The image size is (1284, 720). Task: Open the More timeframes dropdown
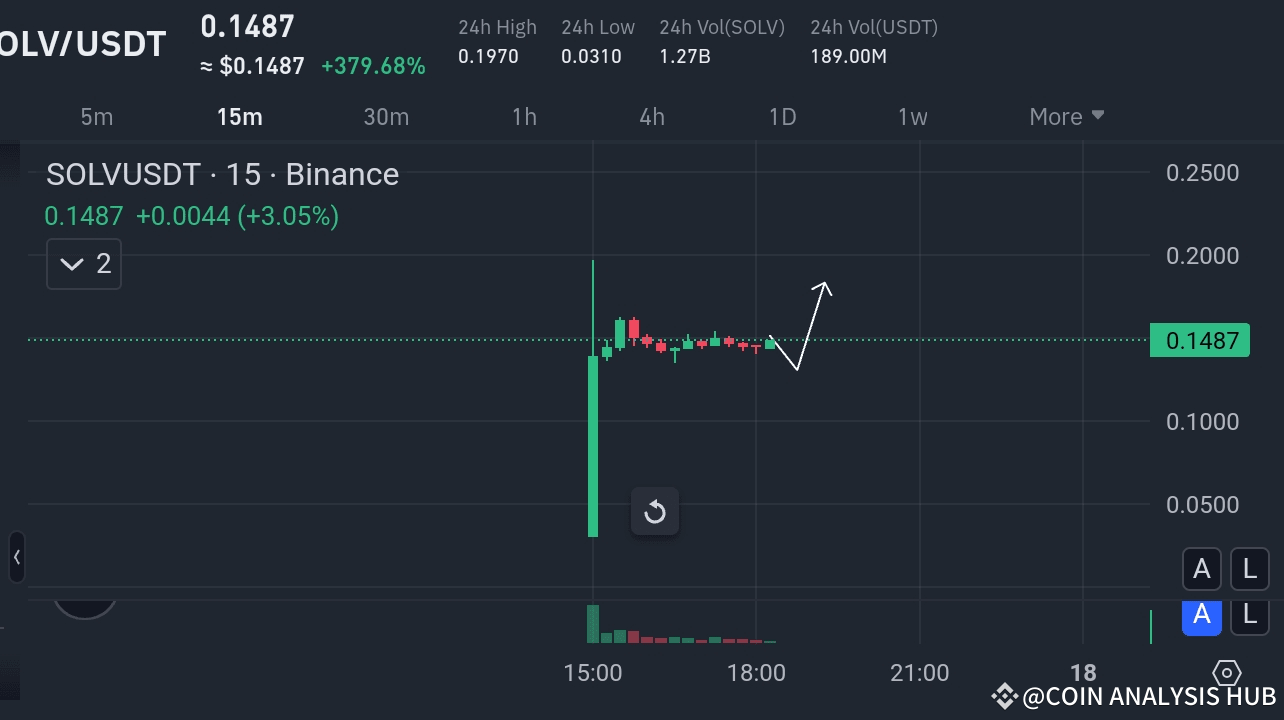[x=1065, y=116]
